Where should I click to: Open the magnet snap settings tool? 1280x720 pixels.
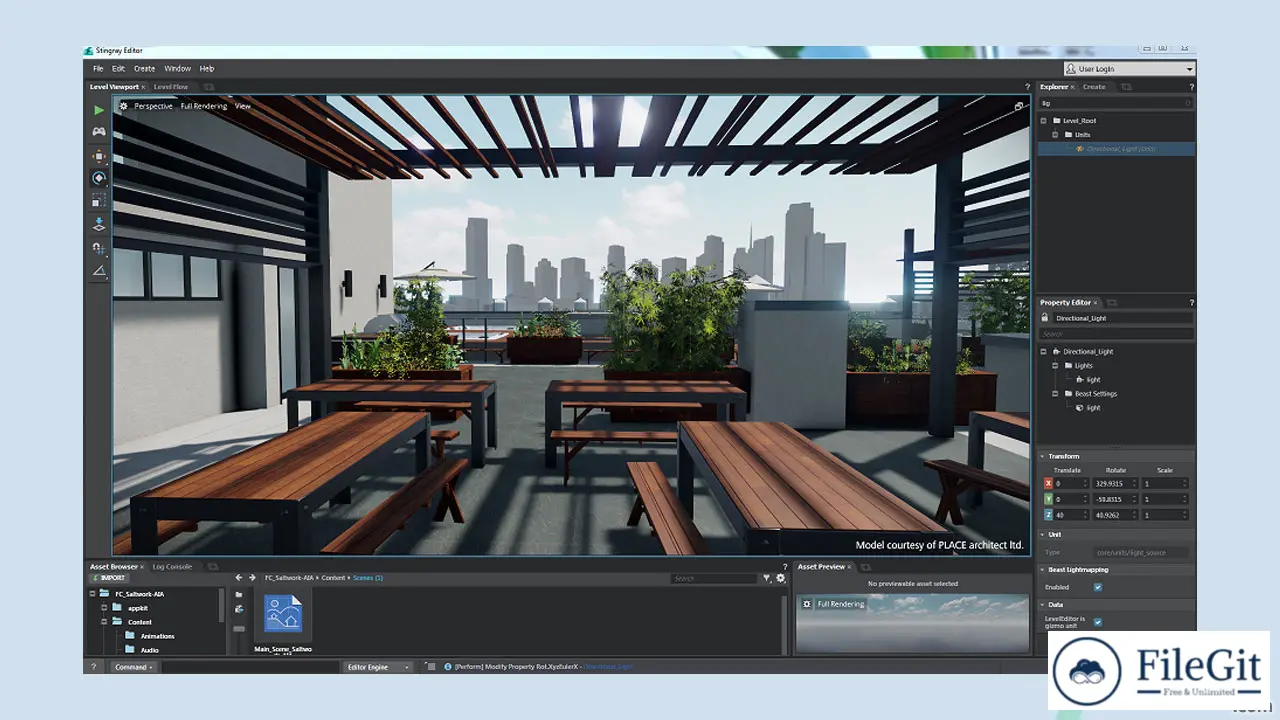(98, 249)
